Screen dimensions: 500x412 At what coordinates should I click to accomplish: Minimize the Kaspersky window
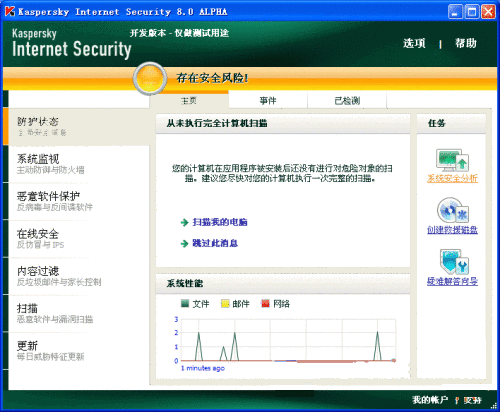[x=455, y=12]
